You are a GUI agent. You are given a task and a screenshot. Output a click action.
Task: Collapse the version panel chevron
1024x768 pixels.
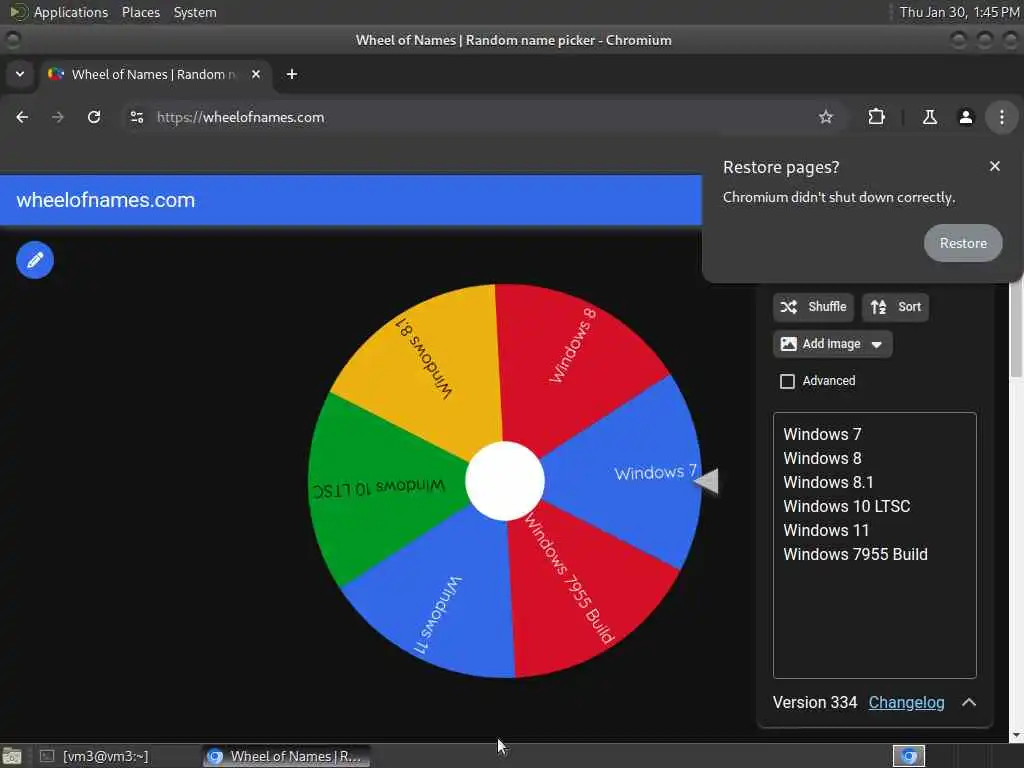[968, 703]
